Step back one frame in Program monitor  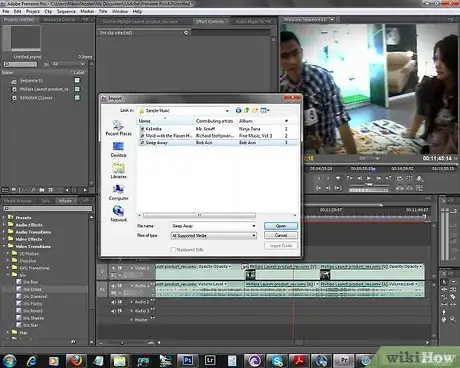360,178
